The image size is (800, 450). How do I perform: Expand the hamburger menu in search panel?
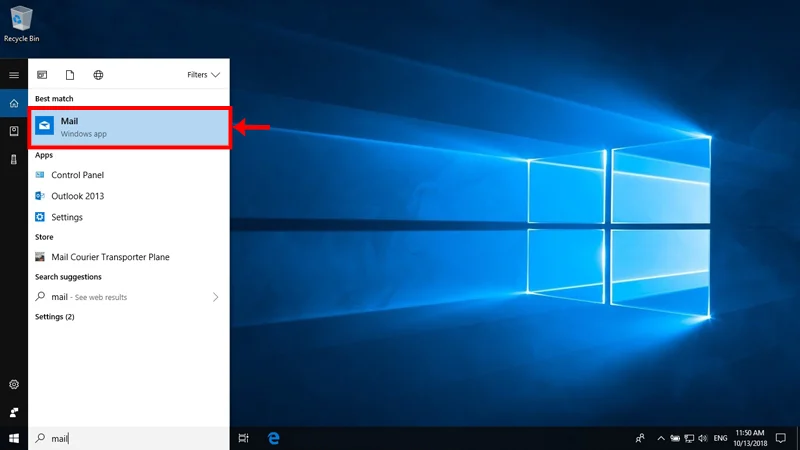tap(14, 75)
